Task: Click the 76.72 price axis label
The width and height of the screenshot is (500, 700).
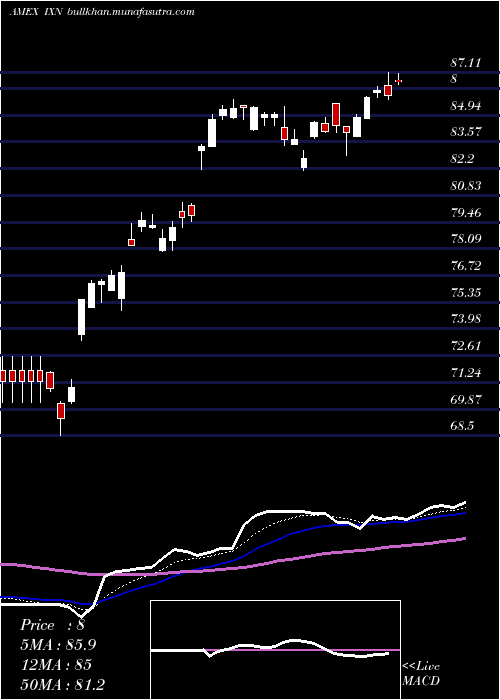Action: 466,266
